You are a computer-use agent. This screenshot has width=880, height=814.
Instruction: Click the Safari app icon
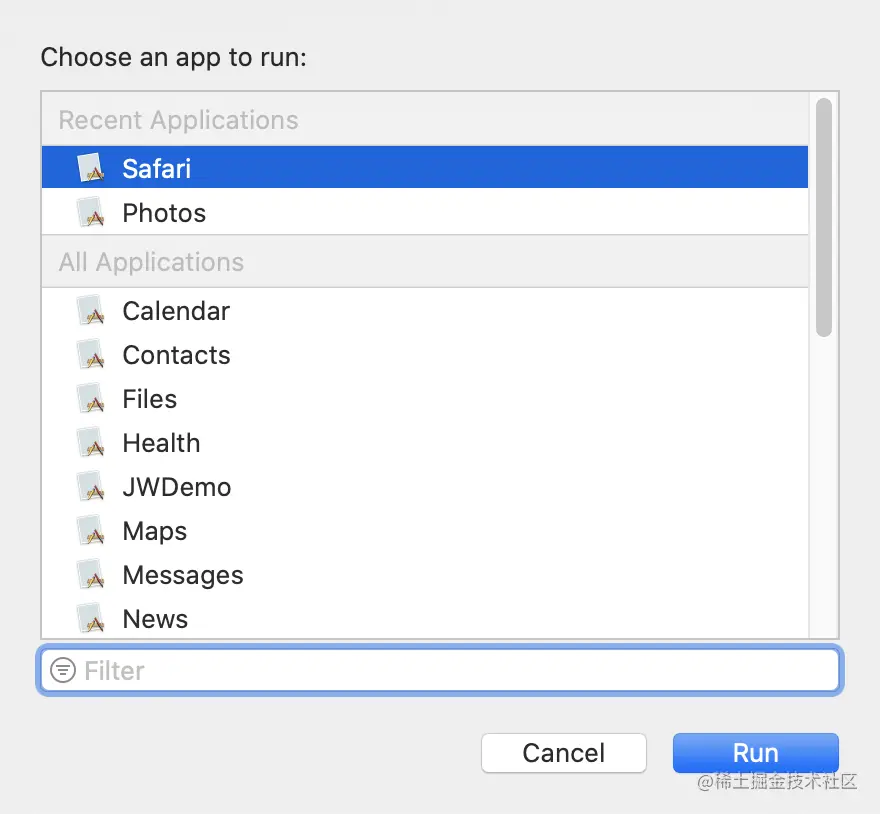point(91,168)
